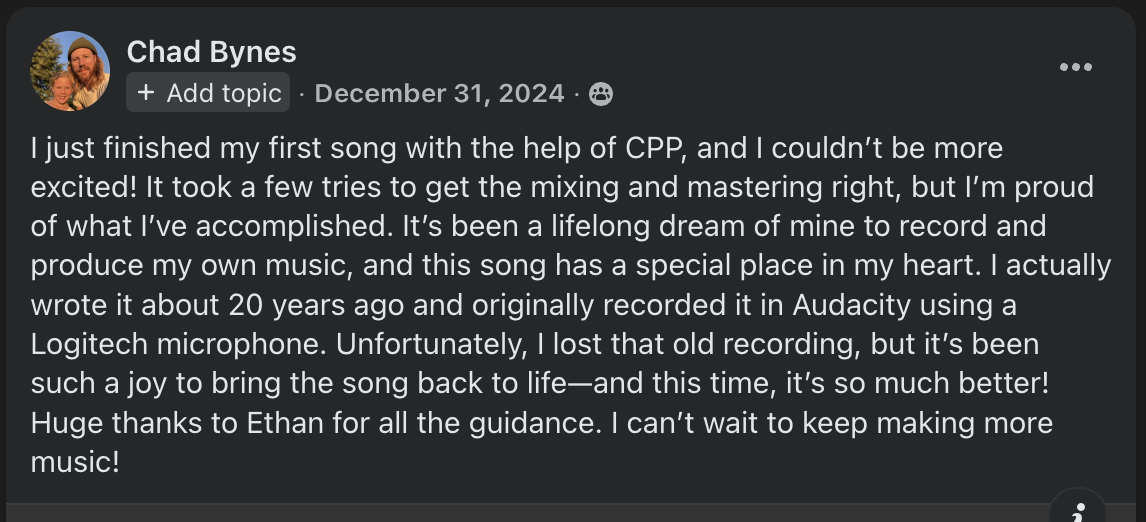Click the partially visible info icon button

(1078, 511)
